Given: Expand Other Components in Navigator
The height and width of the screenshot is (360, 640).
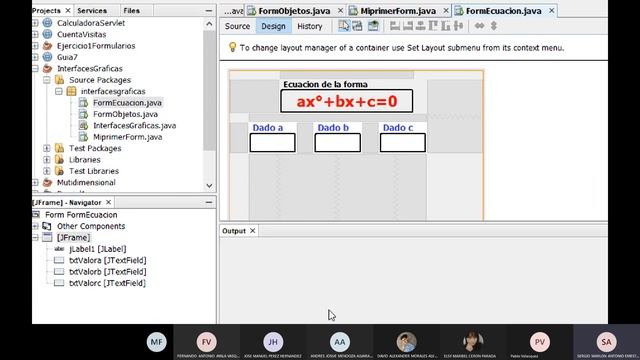Looking at the screenshot, I should pos(36,226).
